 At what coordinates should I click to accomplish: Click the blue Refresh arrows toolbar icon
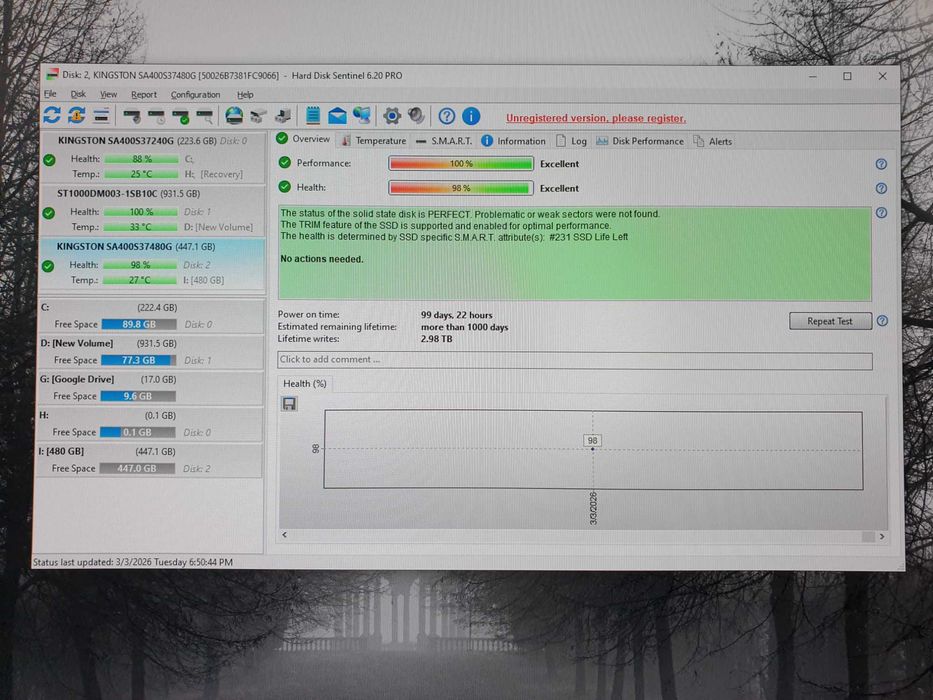pos(52,115)
